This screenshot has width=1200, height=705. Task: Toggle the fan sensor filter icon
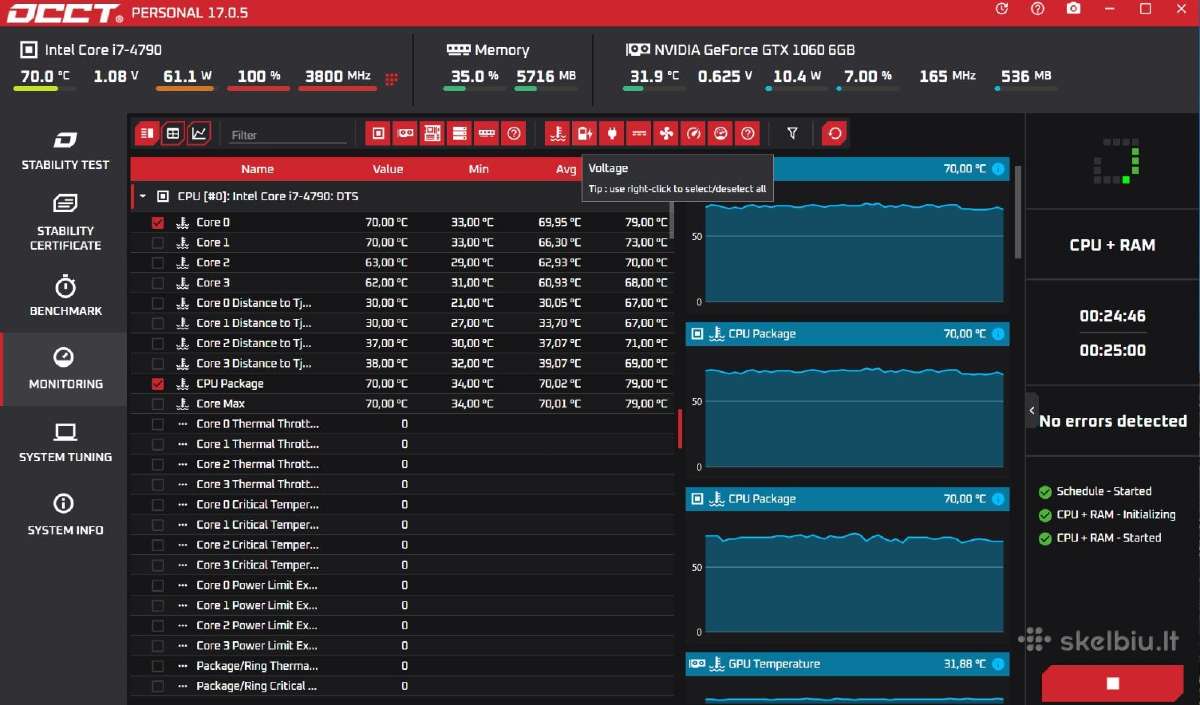pos(666,133)
